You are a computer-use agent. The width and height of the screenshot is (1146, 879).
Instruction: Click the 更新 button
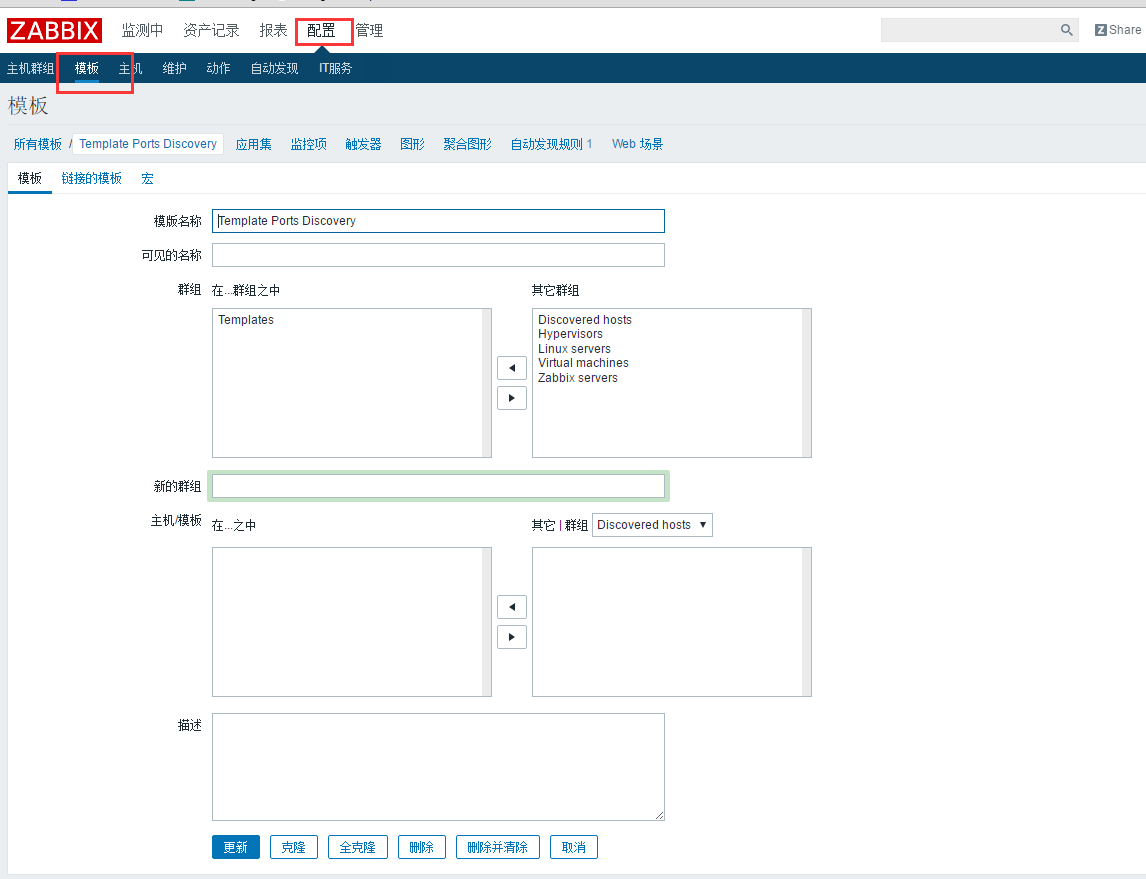click(235, 847)
